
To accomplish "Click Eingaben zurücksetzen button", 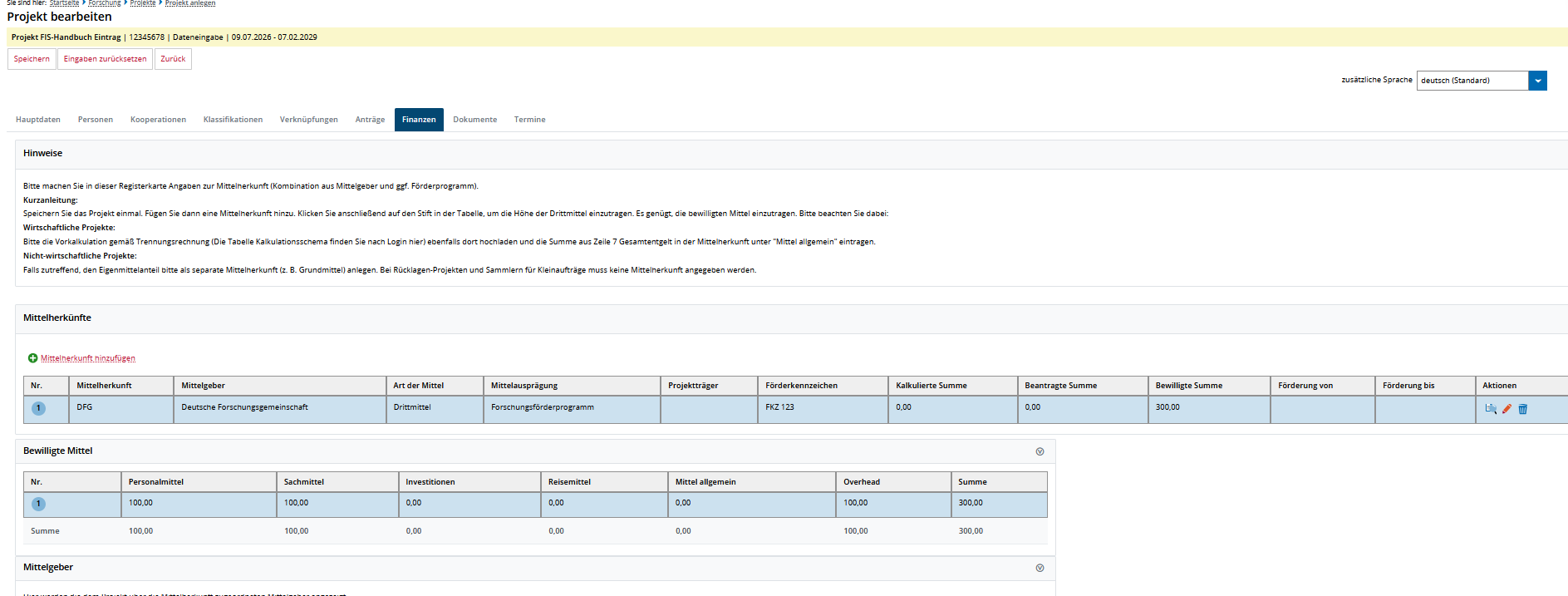I will tap(105, 59).
